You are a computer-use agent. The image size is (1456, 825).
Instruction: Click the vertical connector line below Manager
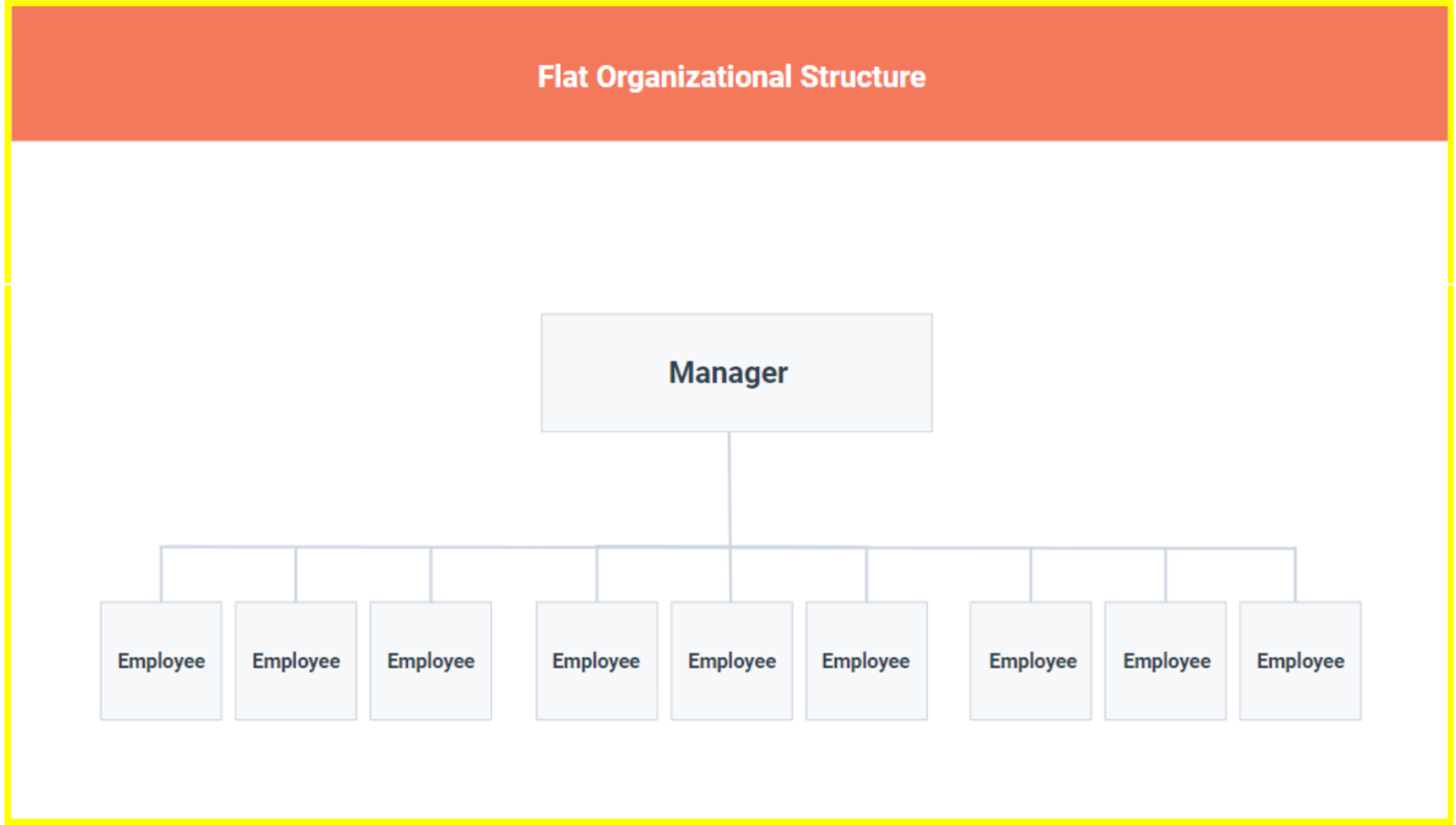pyautogui.click(x=729, y=489)
